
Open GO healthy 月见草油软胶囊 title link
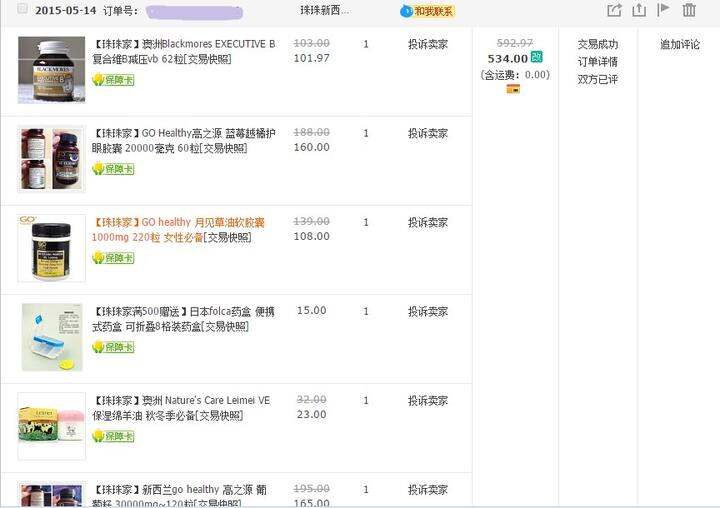[179, 230]
